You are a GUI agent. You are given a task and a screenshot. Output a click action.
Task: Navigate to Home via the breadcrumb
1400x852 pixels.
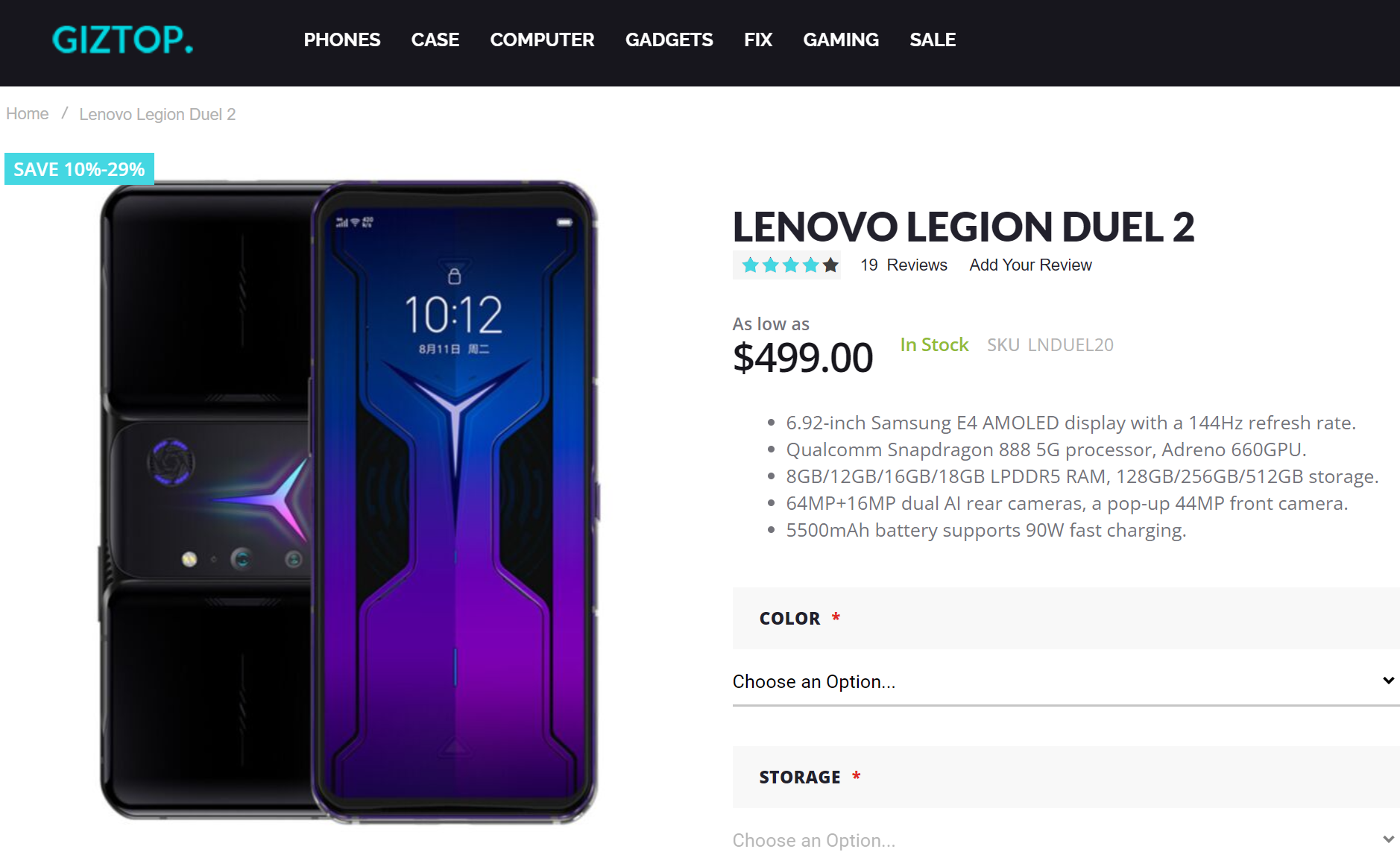click(x=27, y=113)
